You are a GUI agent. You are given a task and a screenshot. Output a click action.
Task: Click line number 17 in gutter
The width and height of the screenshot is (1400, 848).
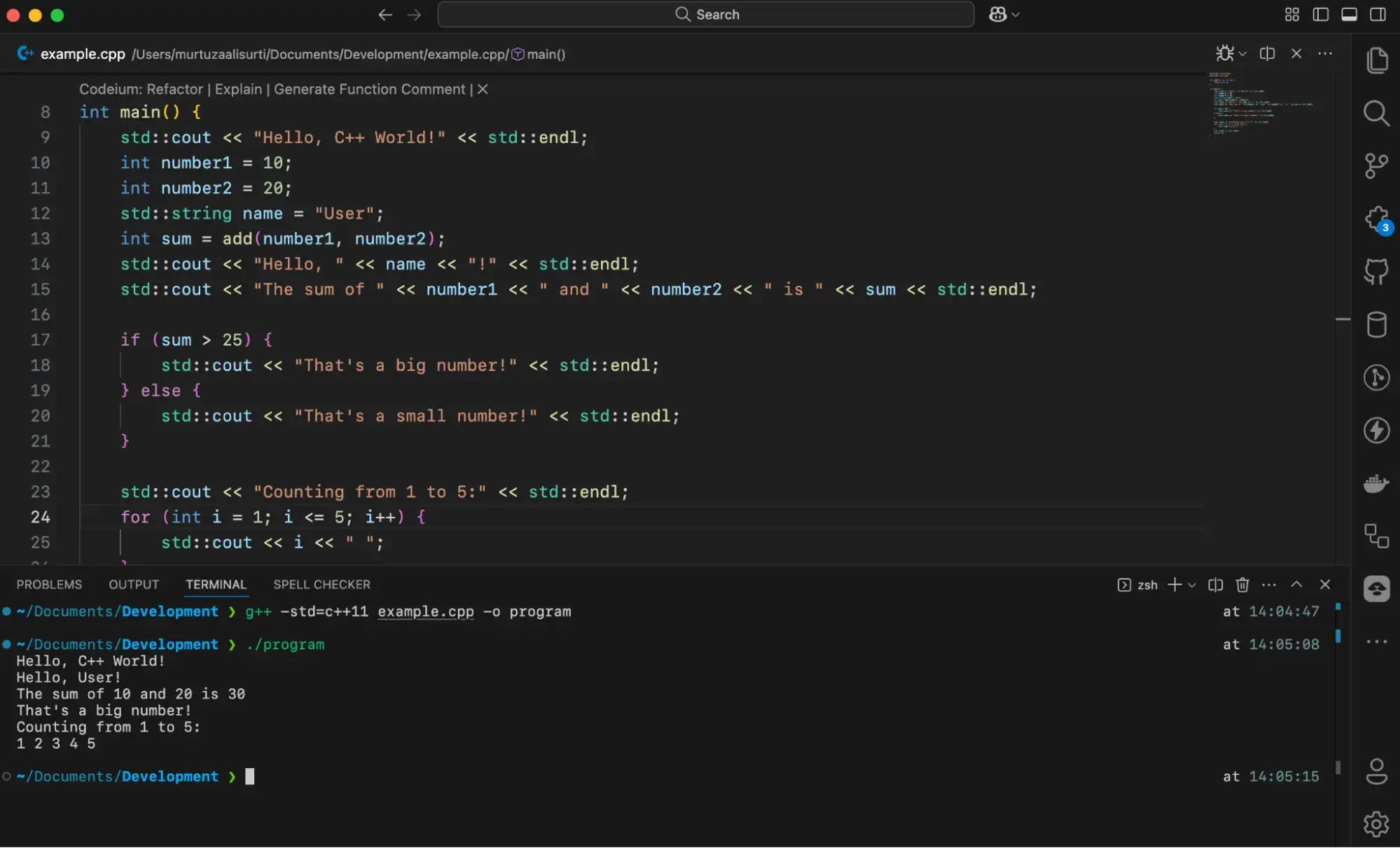(41, 340)
